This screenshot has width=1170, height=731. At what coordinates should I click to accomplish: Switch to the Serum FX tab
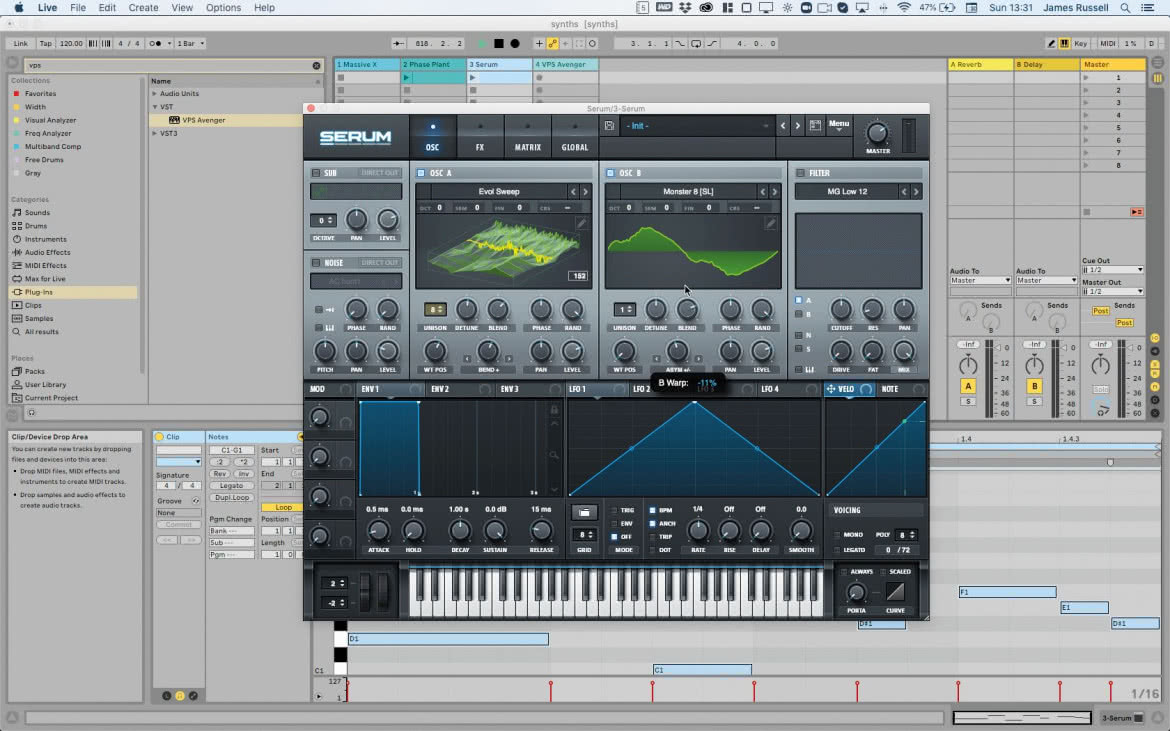pos(480,136)
